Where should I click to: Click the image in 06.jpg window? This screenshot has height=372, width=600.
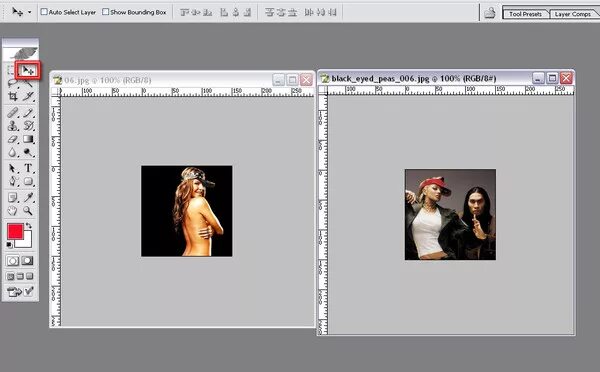pyautogui.click(x=187, y=211)
